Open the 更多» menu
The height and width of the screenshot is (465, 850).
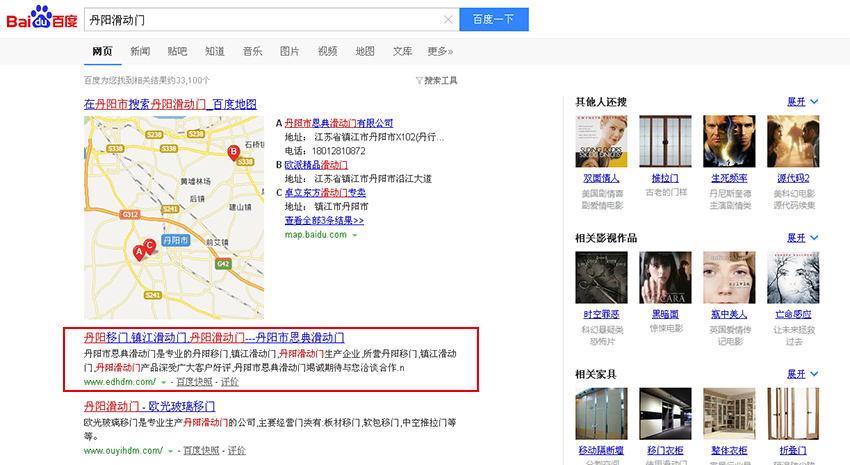click(x=440, y=51)
